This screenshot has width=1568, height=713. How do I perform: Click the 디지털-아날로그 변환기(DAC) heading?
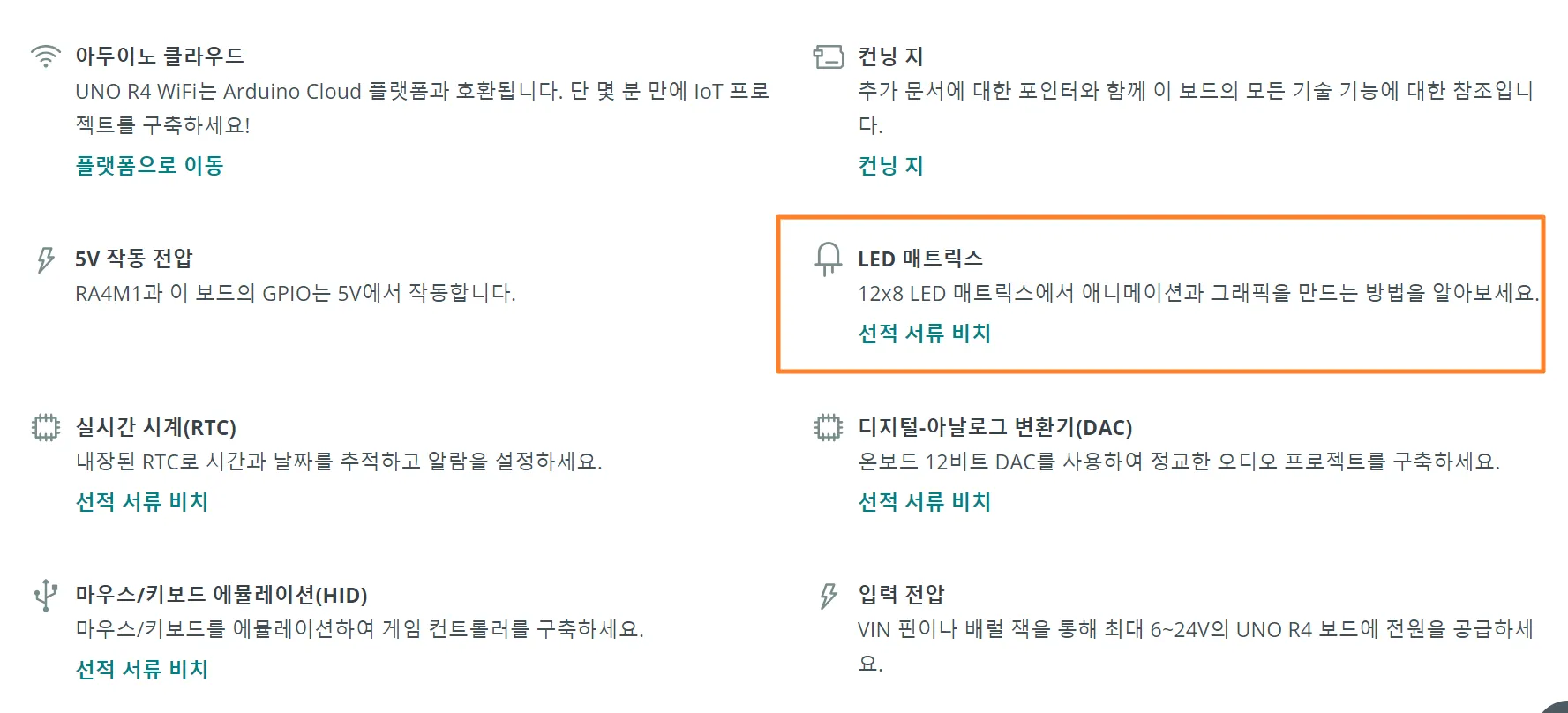click(994, 428)
